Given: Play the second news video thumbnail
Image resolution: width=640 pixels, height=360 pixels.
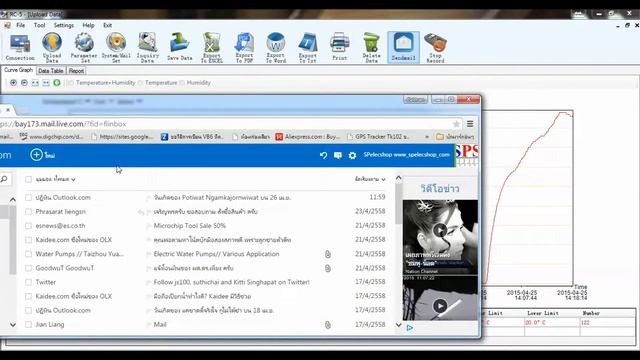Looking at the screenshot, I should point(440,306).
